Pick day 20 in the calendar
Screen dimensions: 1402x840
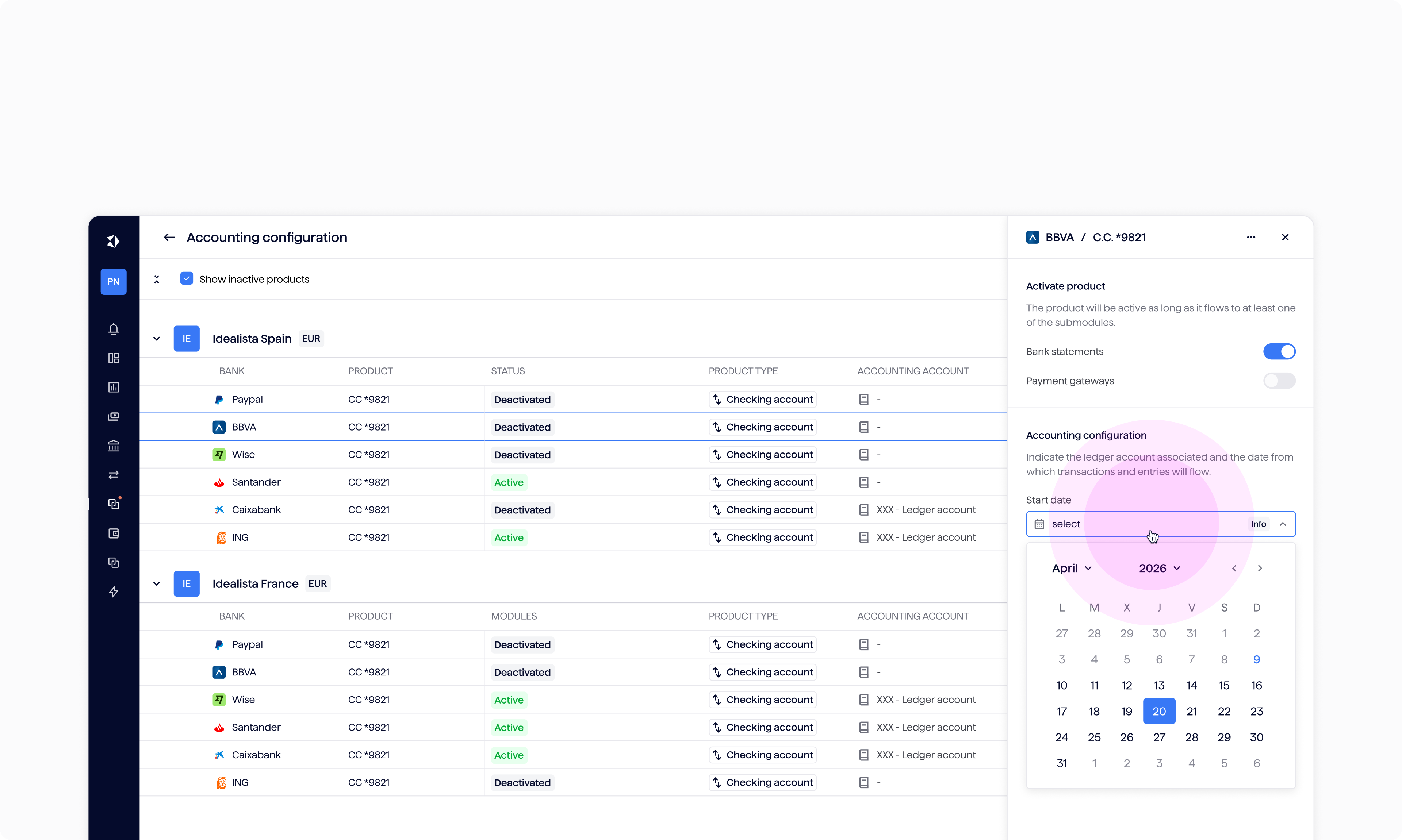pos(1158,712)
